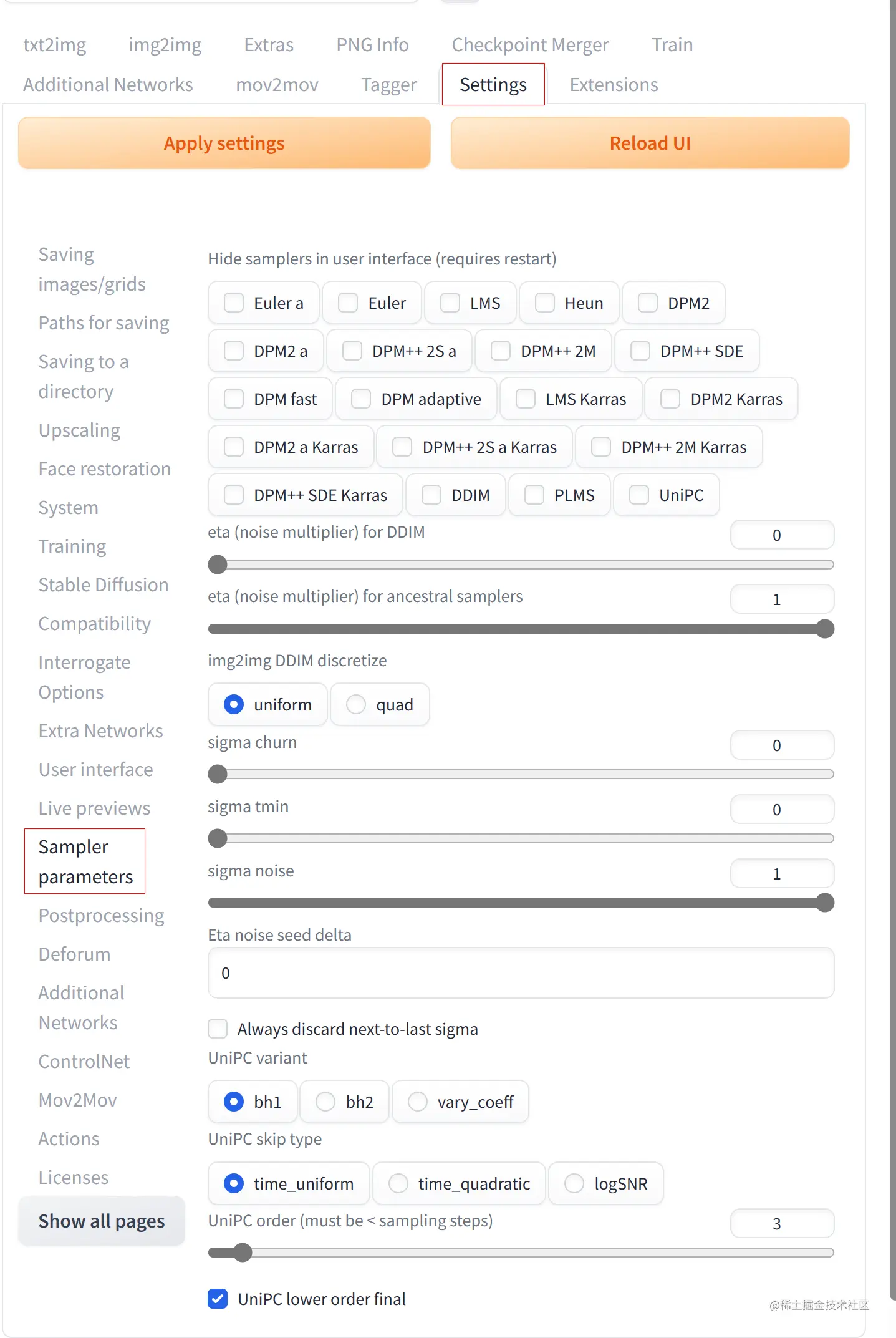The width and height of the screenshot is (896, 1338).
Task: Open the Stable Diffusion settings page
Action: pos(104,585)
